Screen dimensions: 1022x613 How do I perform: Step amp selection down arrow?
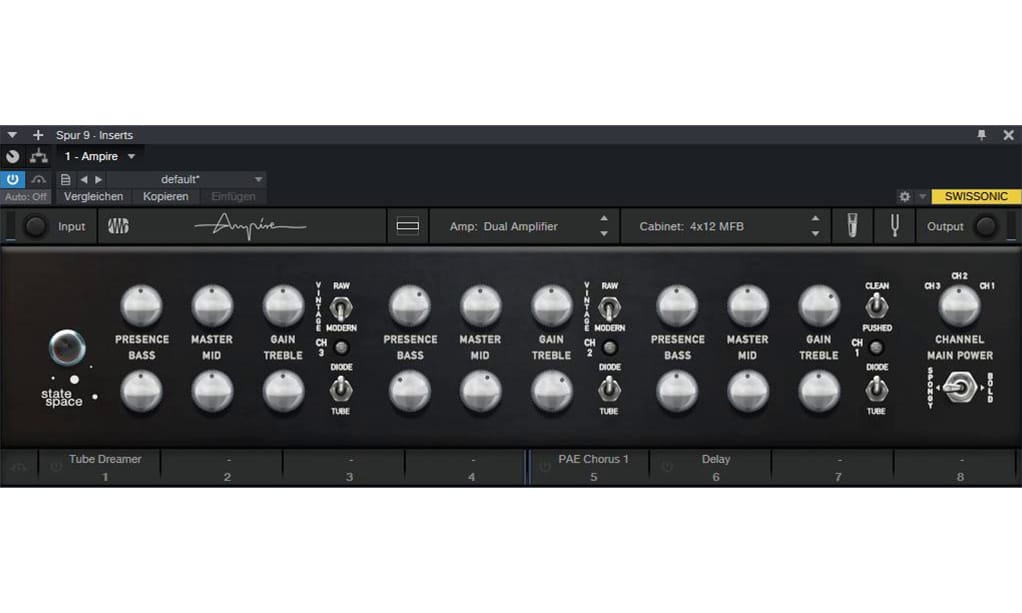604,233
